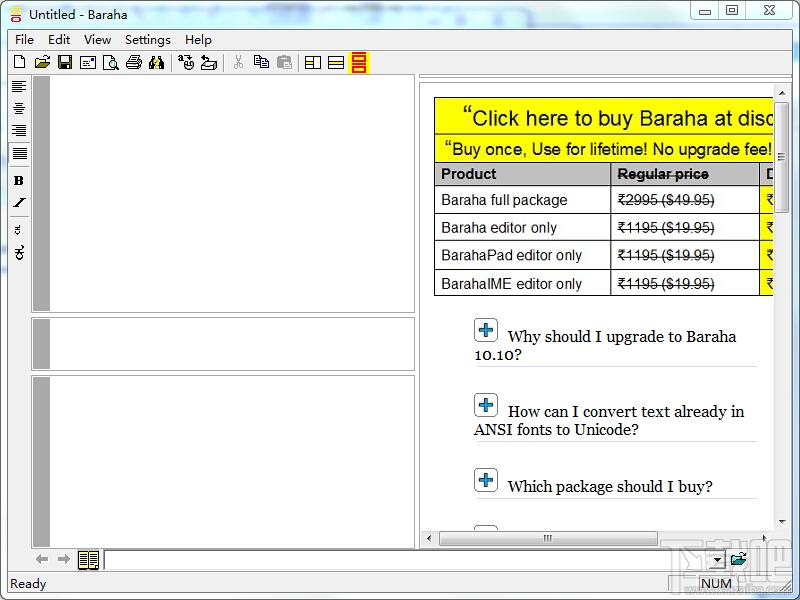Click the "Baraha editor only" cell
Image resolution: width=800 pixels, height=600 pixels.
pos(522,227)
